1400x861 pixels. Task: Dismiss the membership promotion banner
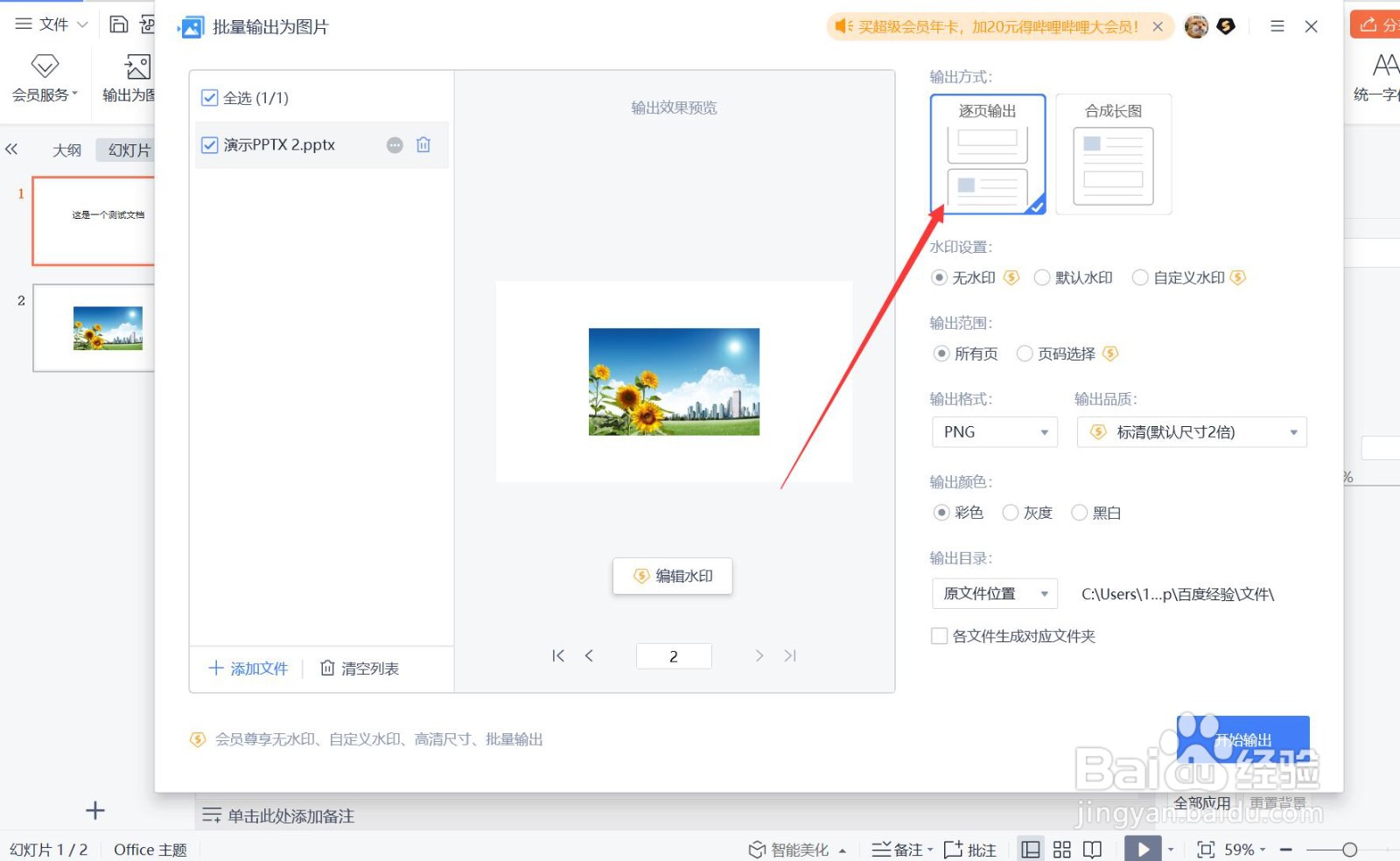[x=1158, y=26]
